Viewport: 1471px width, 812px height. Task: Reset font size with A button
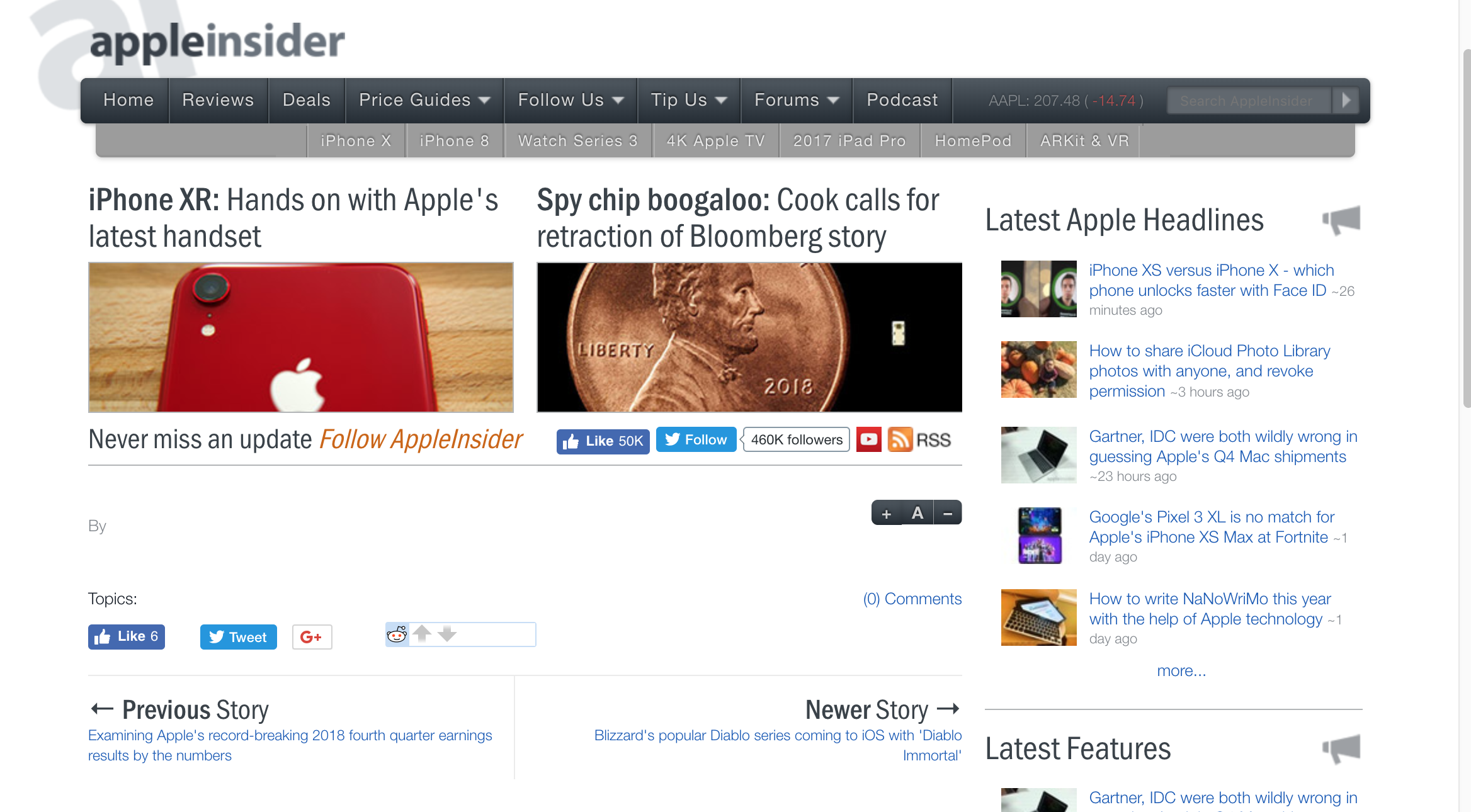[917, 513]
